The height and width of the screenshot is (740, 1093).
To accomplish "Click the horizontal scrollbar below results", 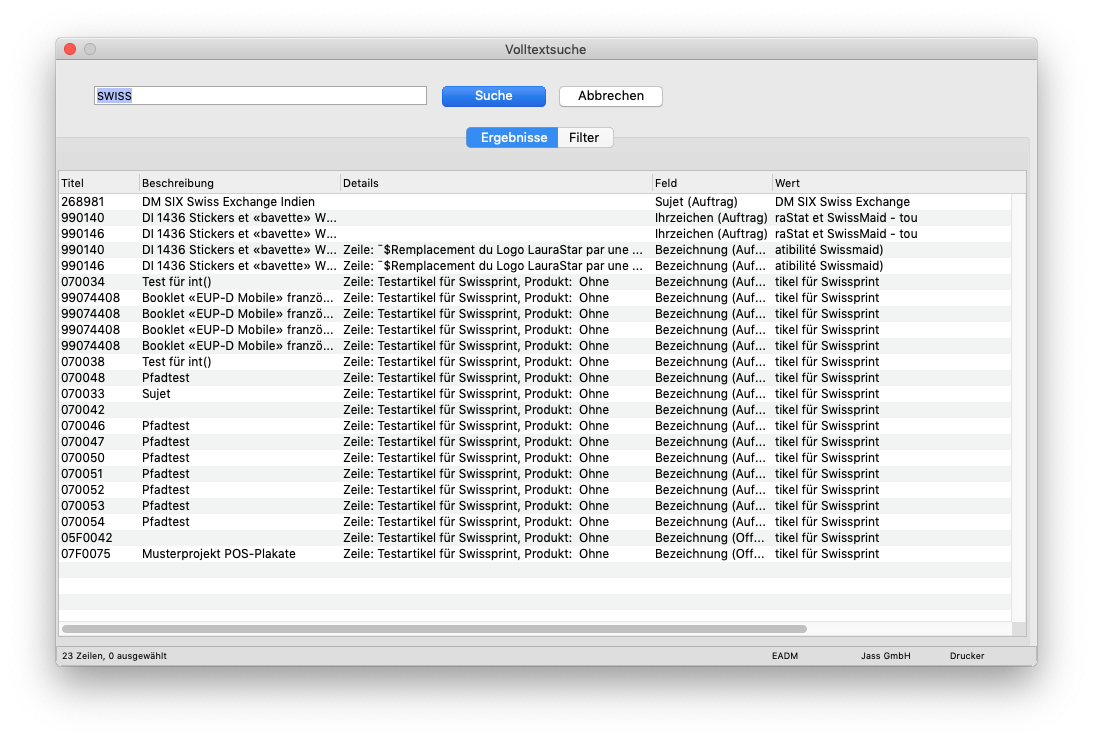I will [x=434, y=629].
